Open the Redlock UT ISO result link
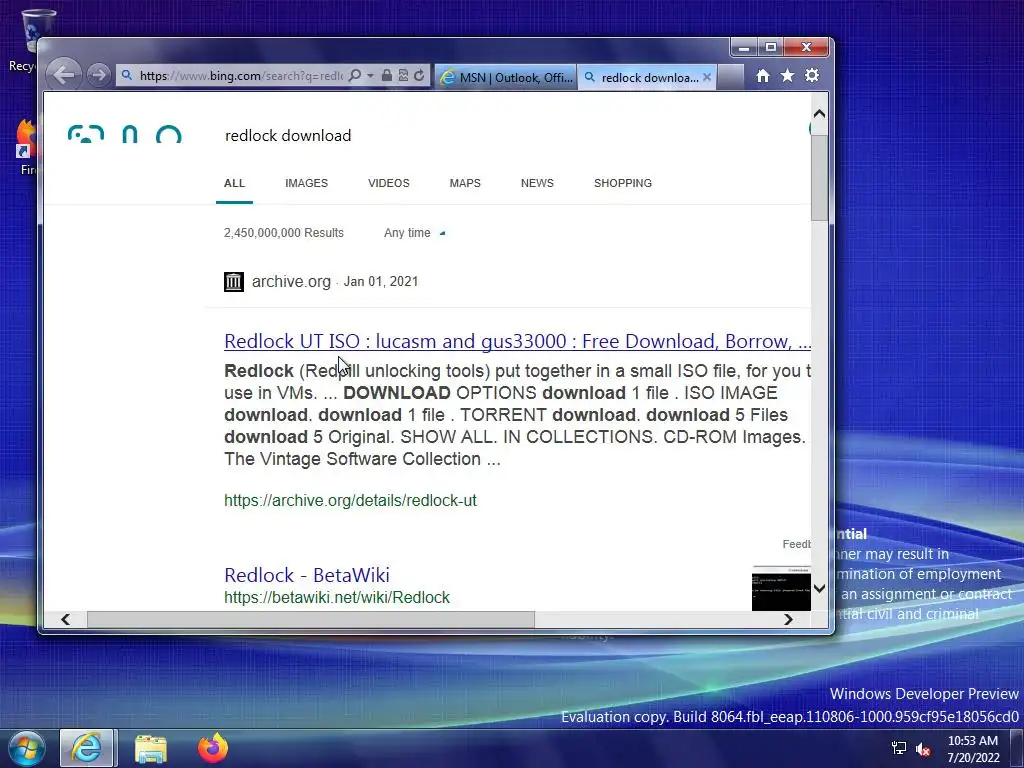Viewport: 1024px width, 768px height. click(x=517, y=341)
